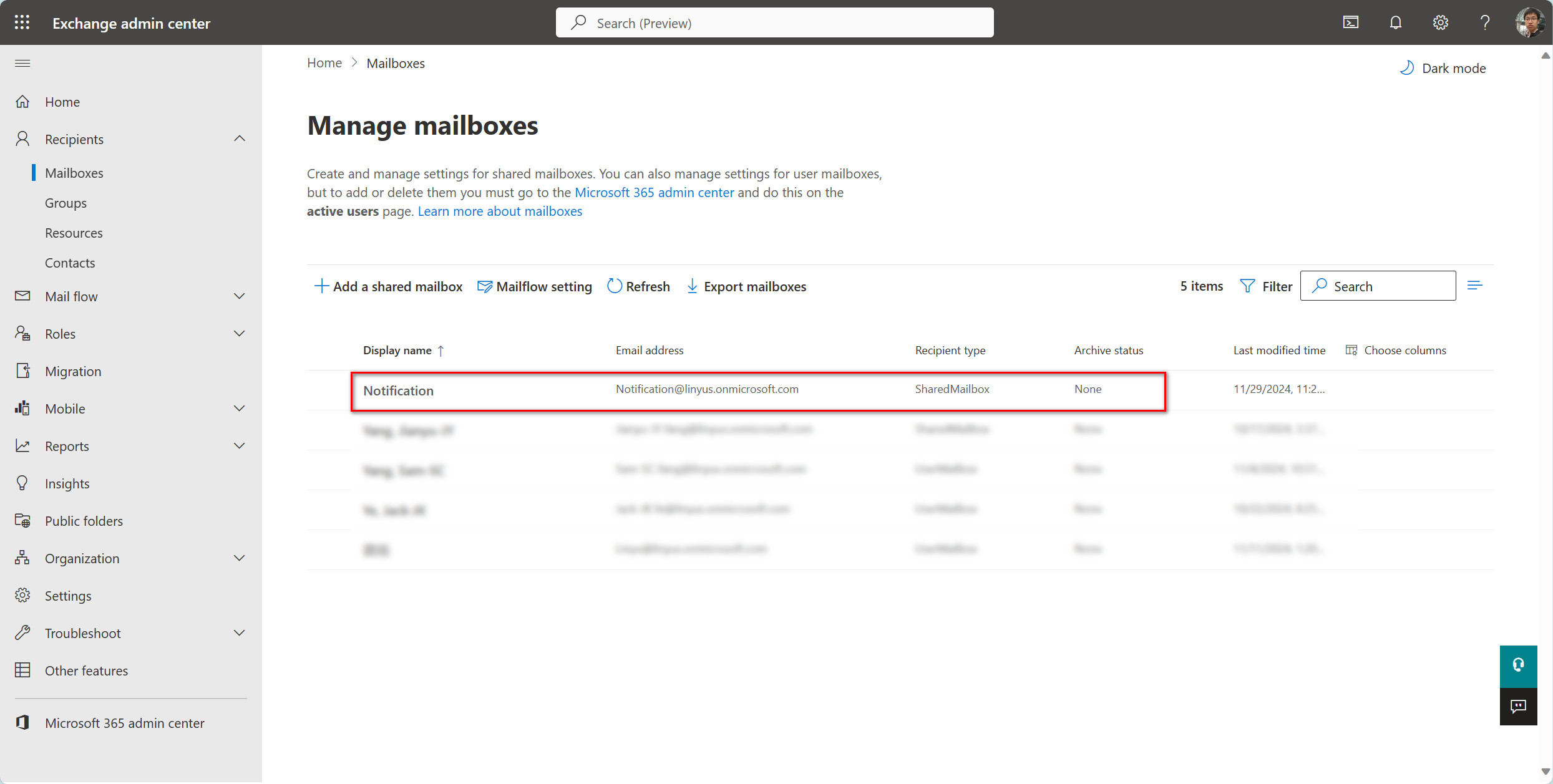
Task: Collapse the Recipients section chevron
Action: pos(239,138)
